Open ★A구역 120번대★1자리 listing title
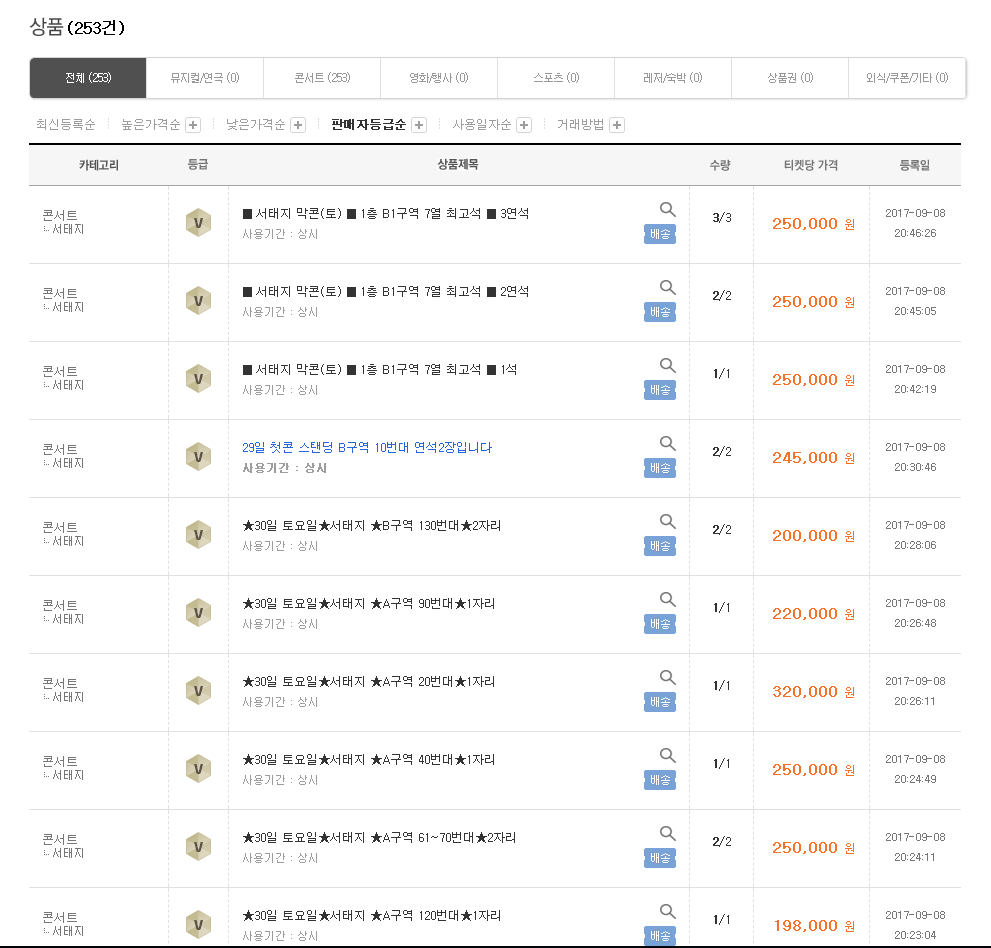 372,916
